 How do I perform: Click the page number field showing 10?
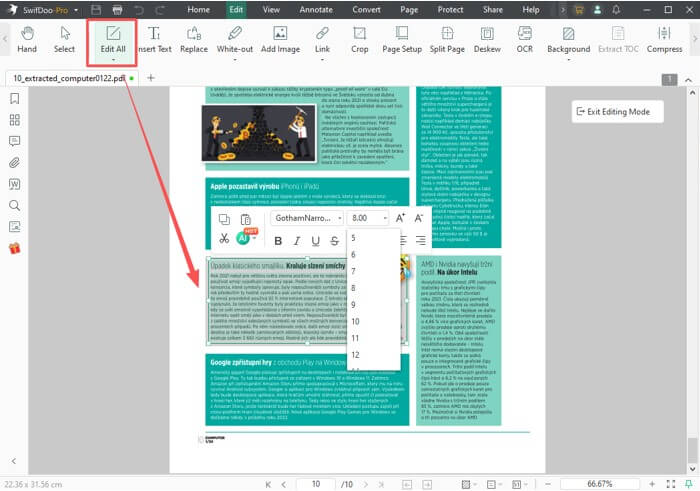click(316, 484)
